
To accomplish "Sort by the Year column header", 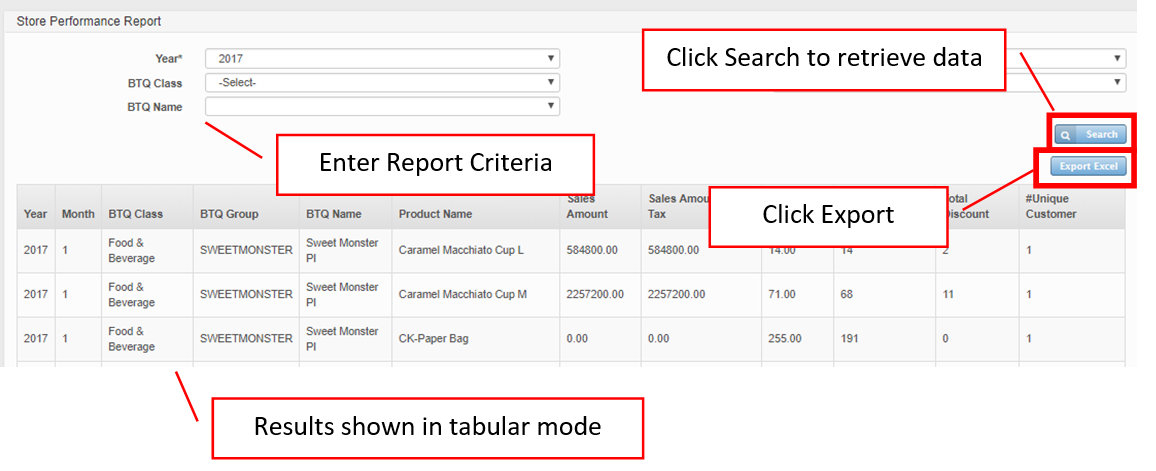I will pos(35,214).
